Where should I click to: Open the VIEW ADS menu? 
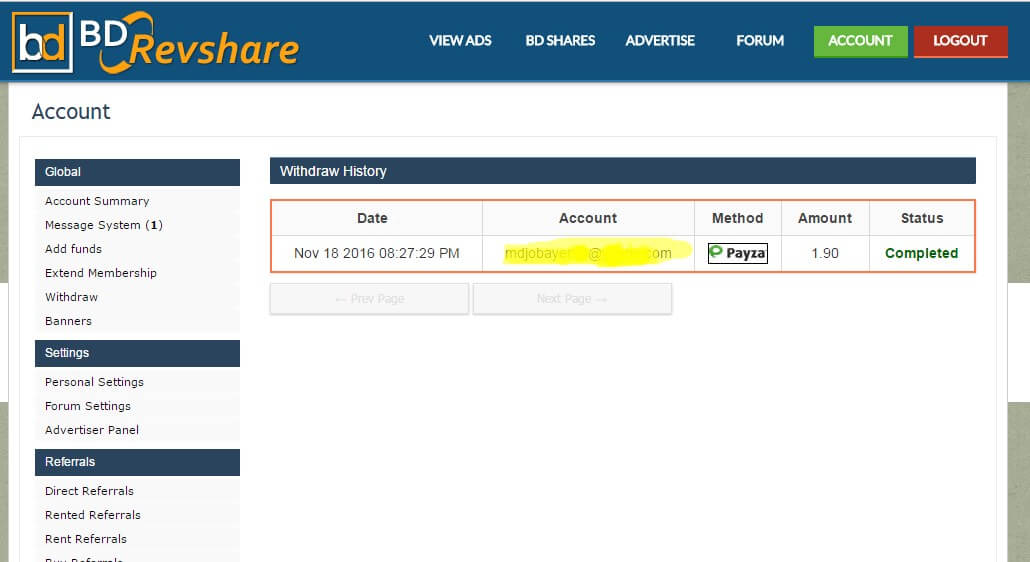point(462,41)
